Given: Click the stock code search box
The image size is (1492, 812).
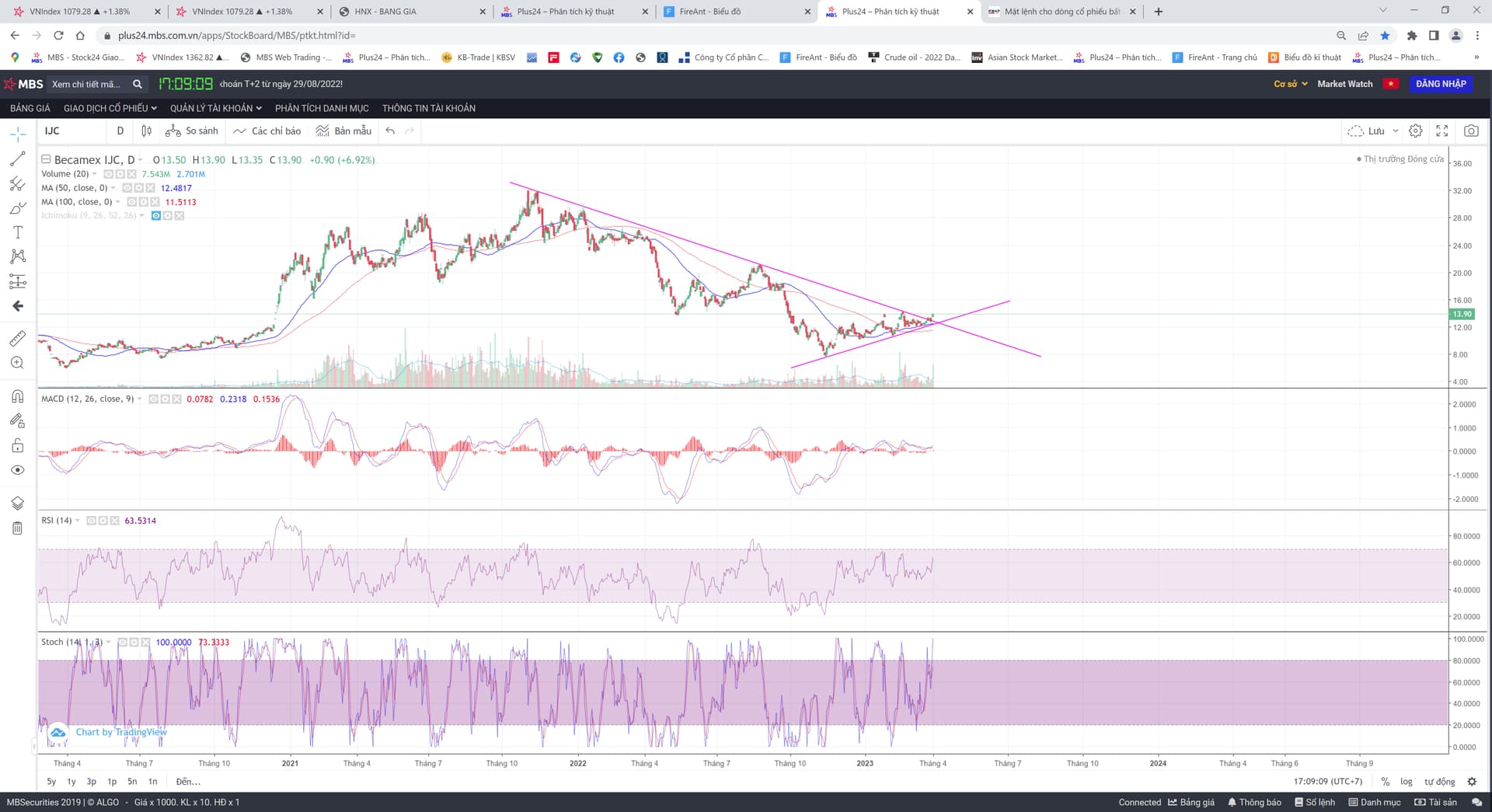Looking at the screenshot, I should [x=97, y=84].
